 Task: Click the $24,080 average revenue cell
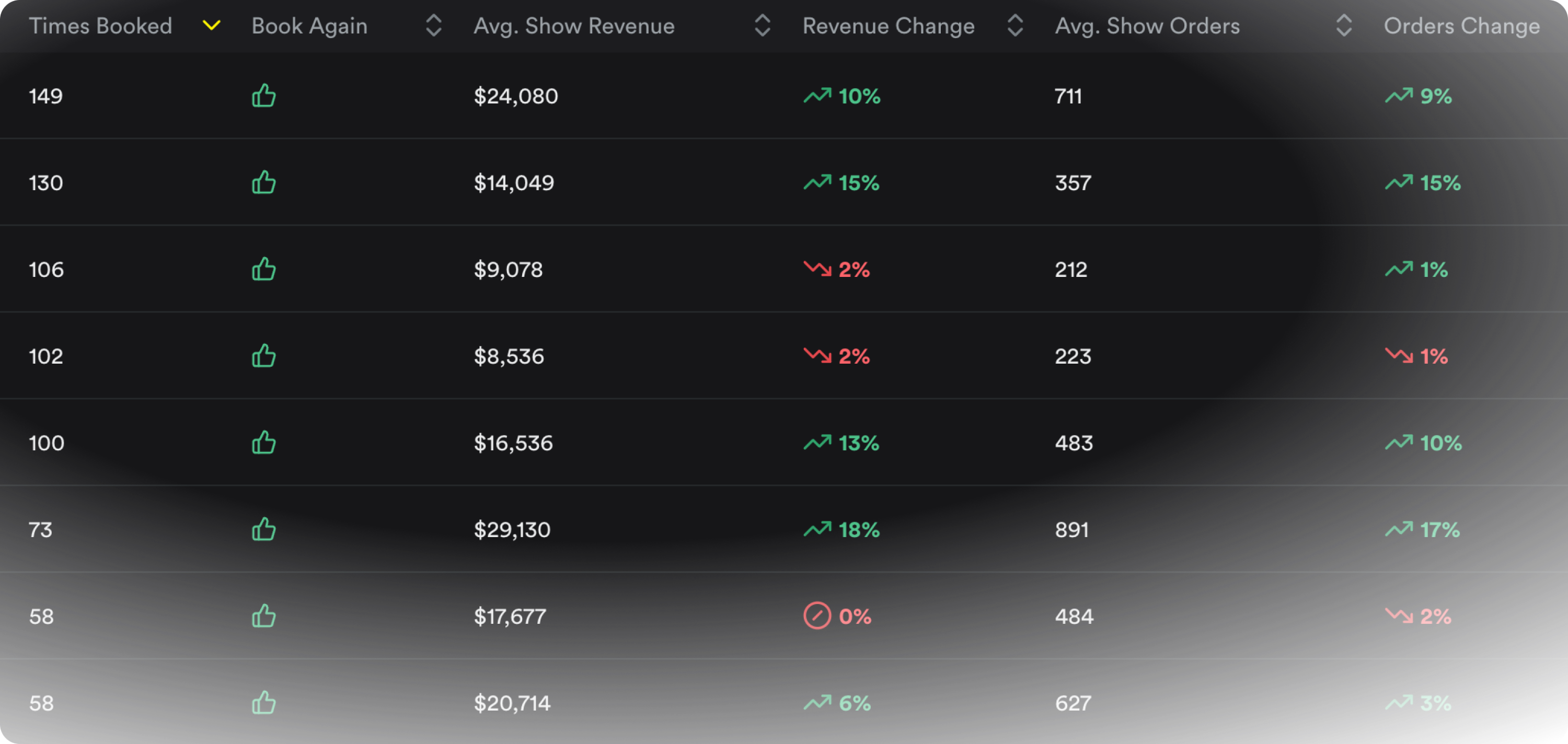coord(515,96)
